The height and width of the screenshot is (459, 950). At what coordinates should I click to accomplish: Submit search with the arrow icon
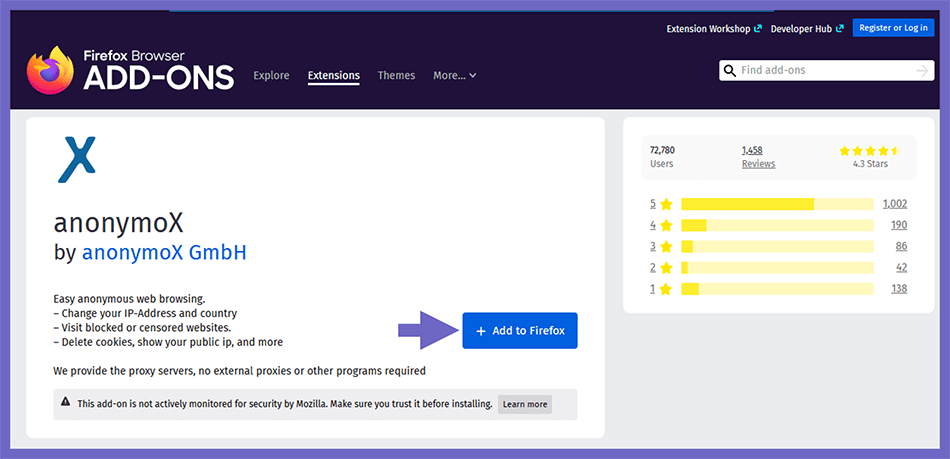tap(922, 71)
